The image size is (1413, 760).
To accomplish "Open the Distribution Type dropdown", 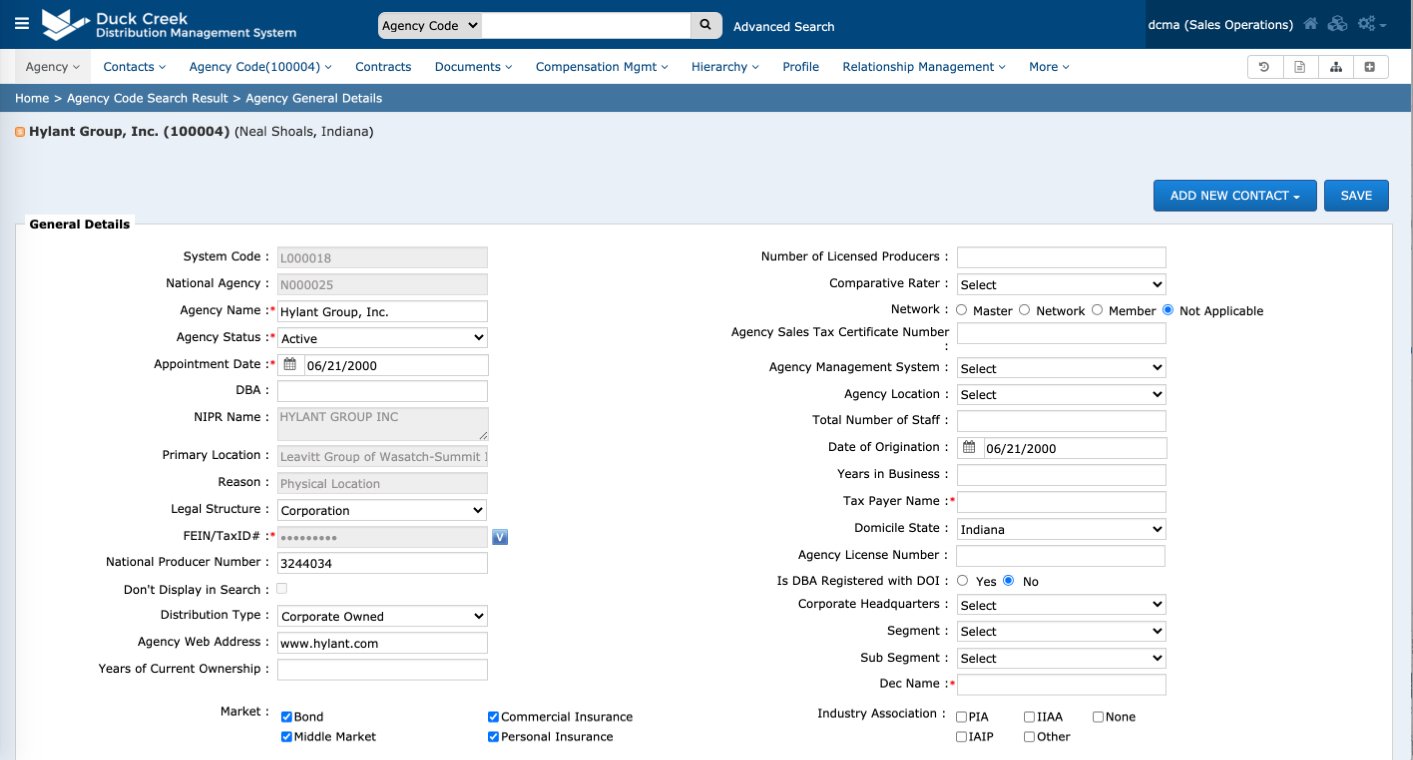I will coord(382,616).
